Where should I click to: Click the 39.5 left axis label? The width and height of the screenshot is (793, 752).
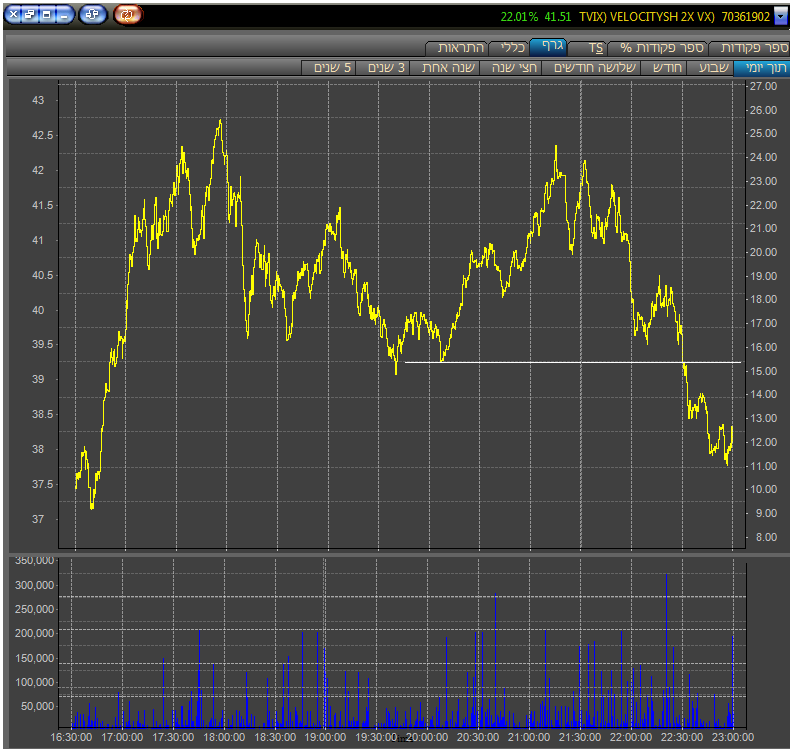point(42,344)
